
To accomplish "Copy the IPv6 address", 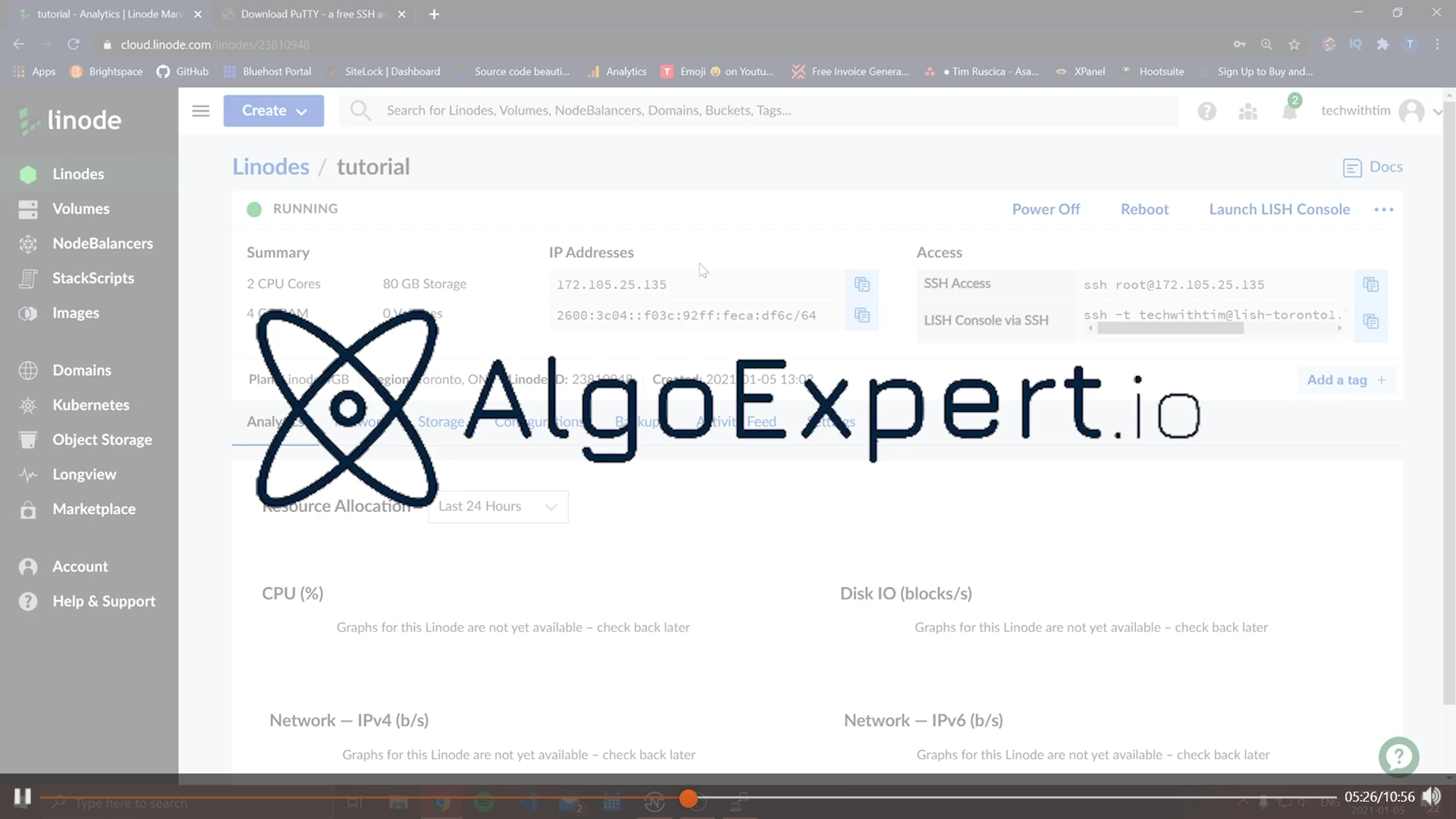I will click(861, 315).
